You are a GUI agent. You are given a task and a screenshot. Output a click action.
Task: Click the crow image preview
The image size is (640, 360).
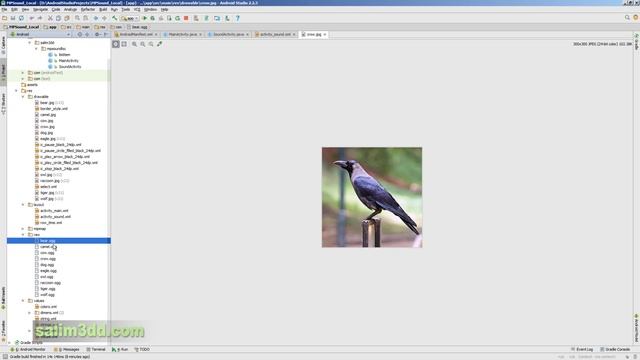[372, 198]
